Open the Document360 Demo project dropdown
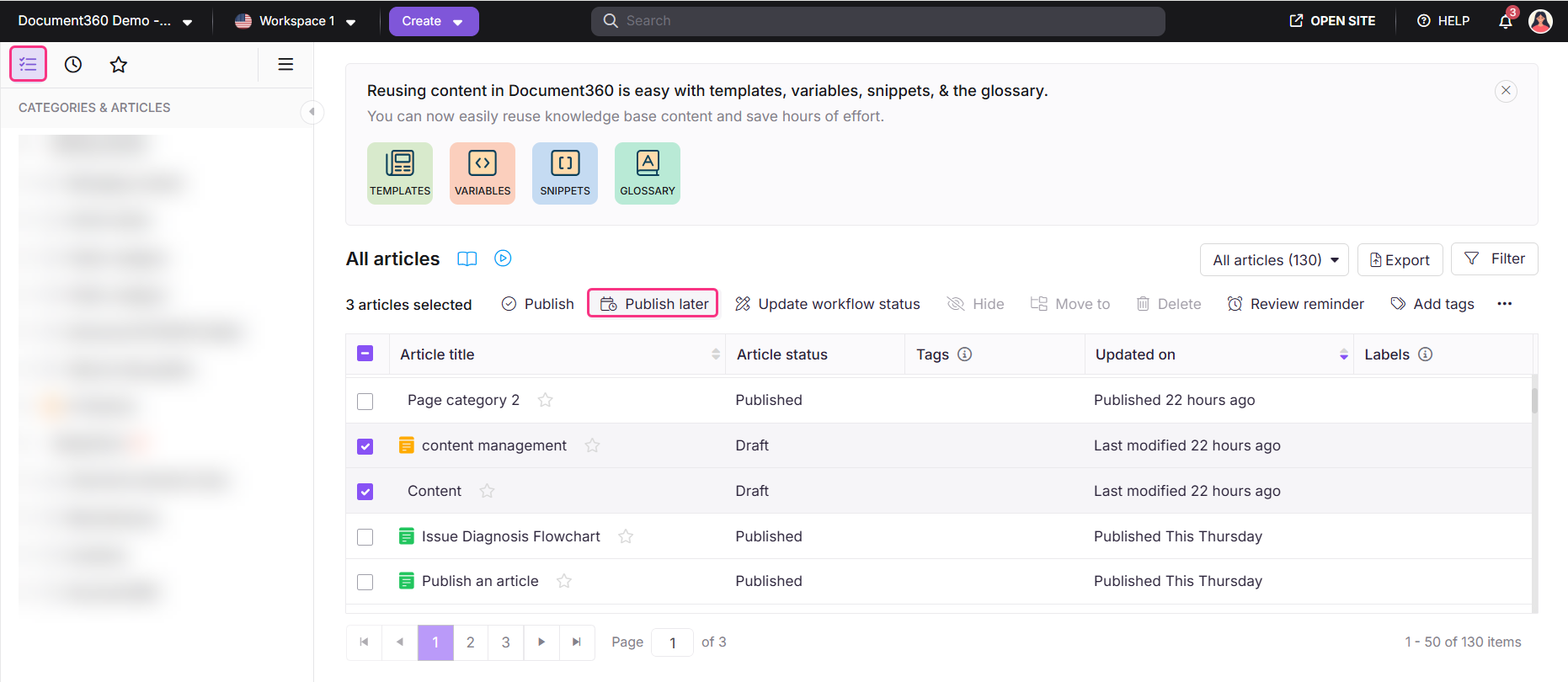The width and height of the screenshot is (1568, 682). (105, 21)
